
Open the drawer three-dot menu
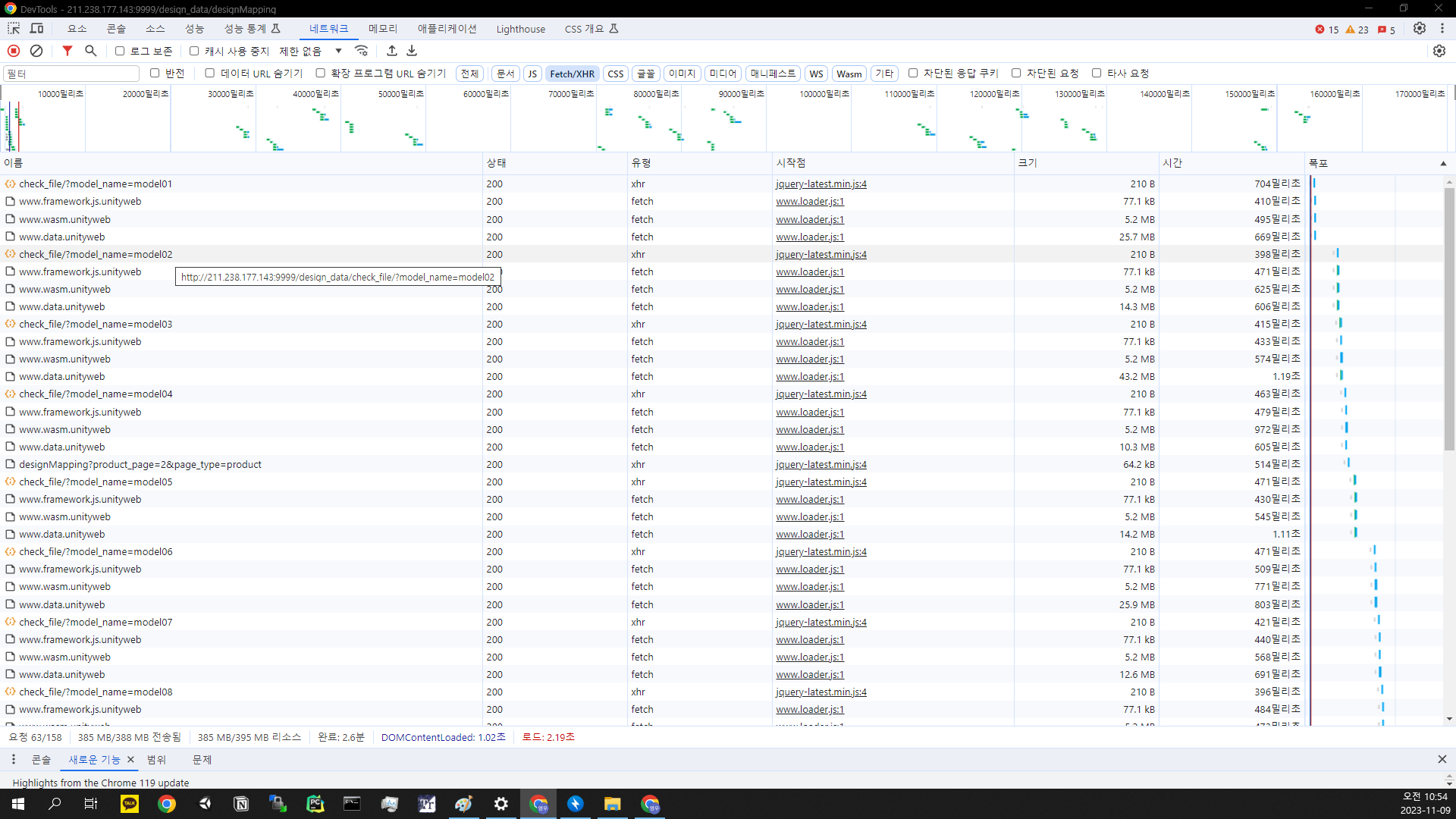click(x=13, y=759)
